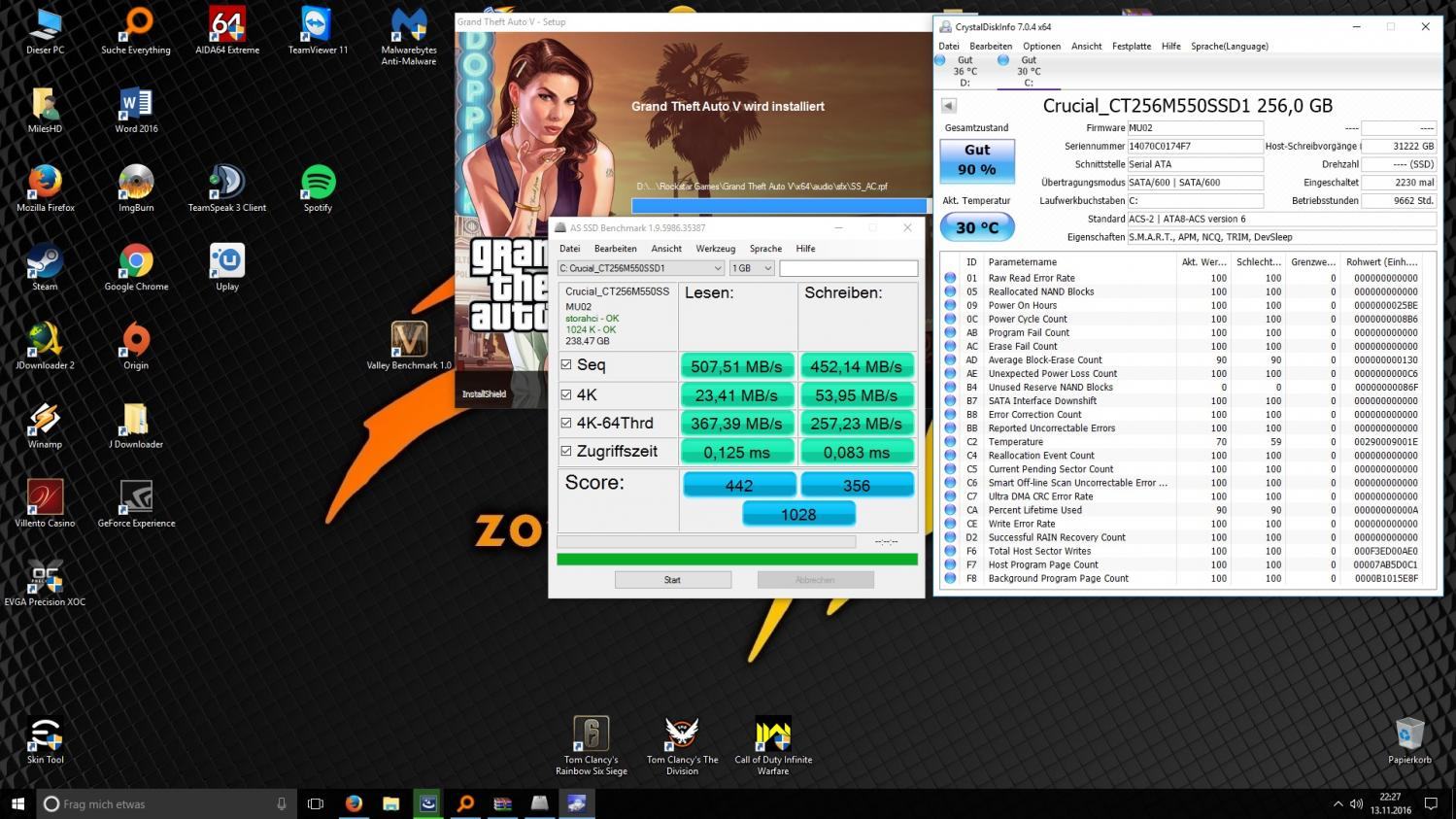Open Werkzeug menu in AS SSD Benchmark
The width and height of the screenshot is (1456, 819).
pyautogui.click(x=715, y=249)
